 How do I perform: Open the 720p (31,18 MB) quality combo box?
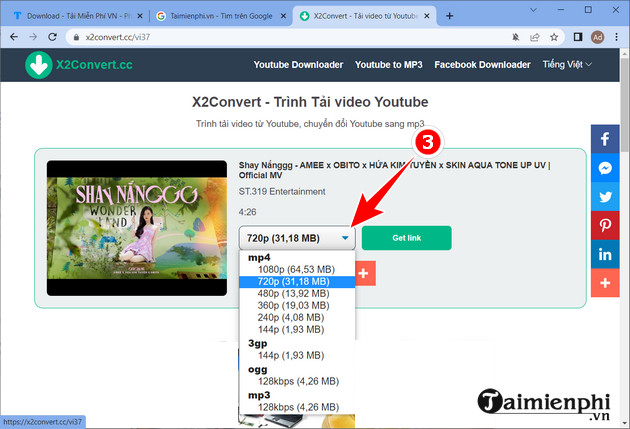tap(297, 238)
